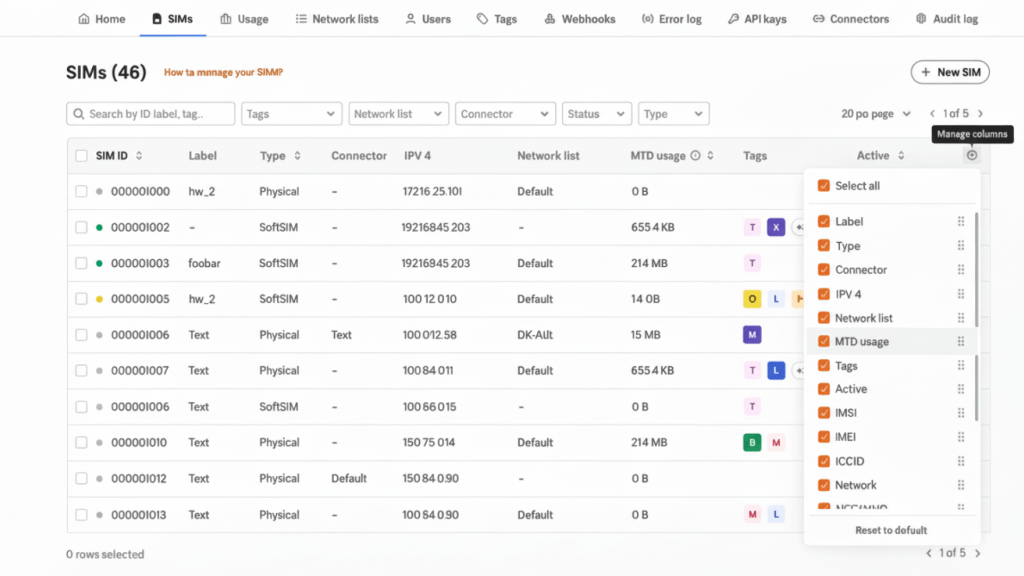This screenshot has height=576, width=1024.
Task: Click the MTD usage info icon
Action: point(695,156)
